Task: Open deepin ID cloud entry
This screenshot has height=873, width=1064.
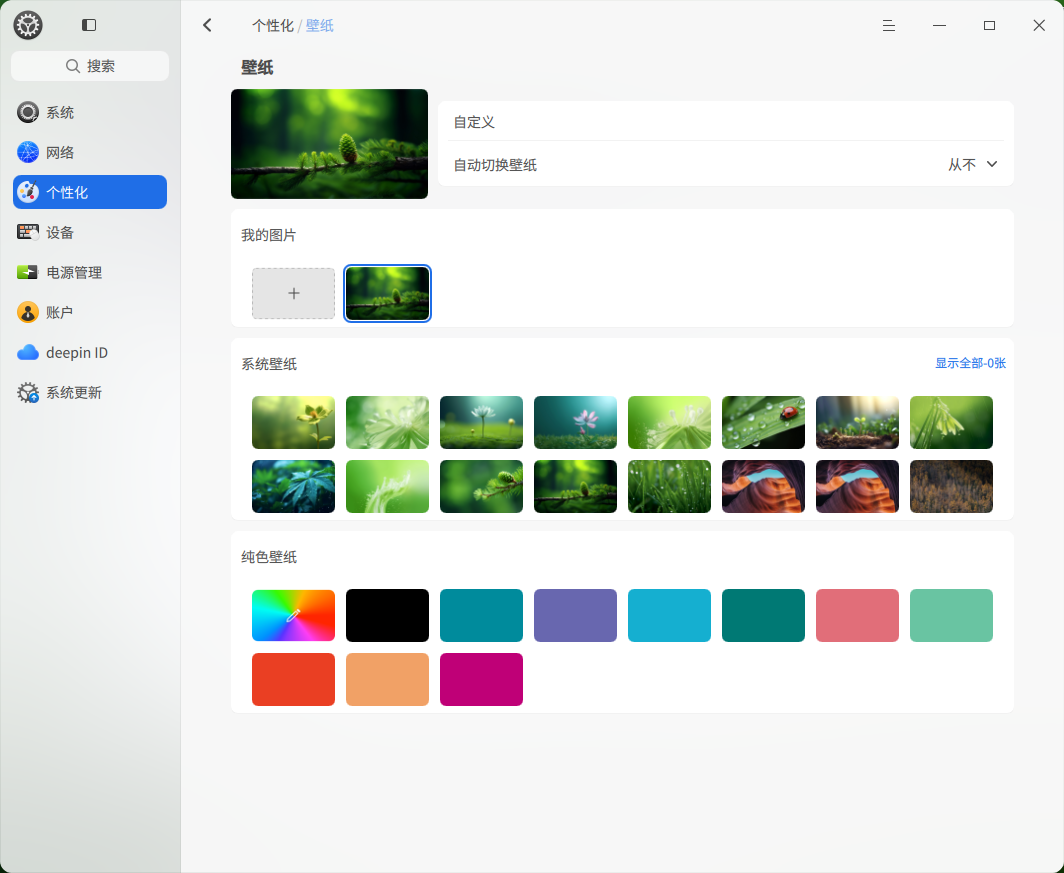Action: (x=90, y=352)
